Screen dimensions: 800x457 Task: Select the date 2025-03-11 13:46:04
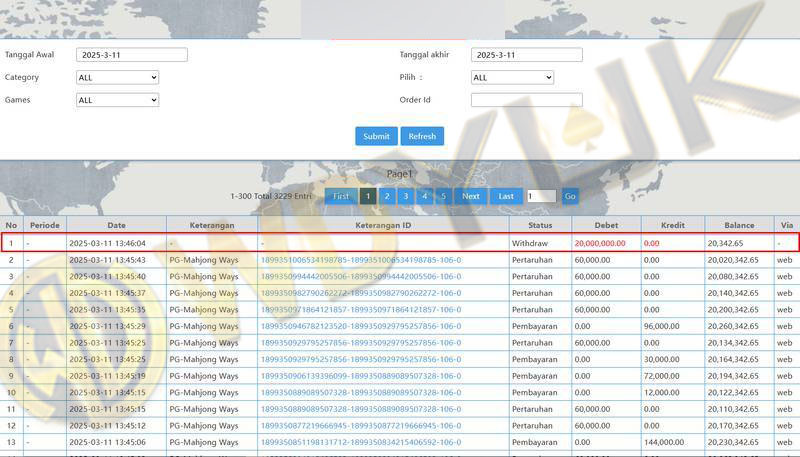click(x=107, y=243)
